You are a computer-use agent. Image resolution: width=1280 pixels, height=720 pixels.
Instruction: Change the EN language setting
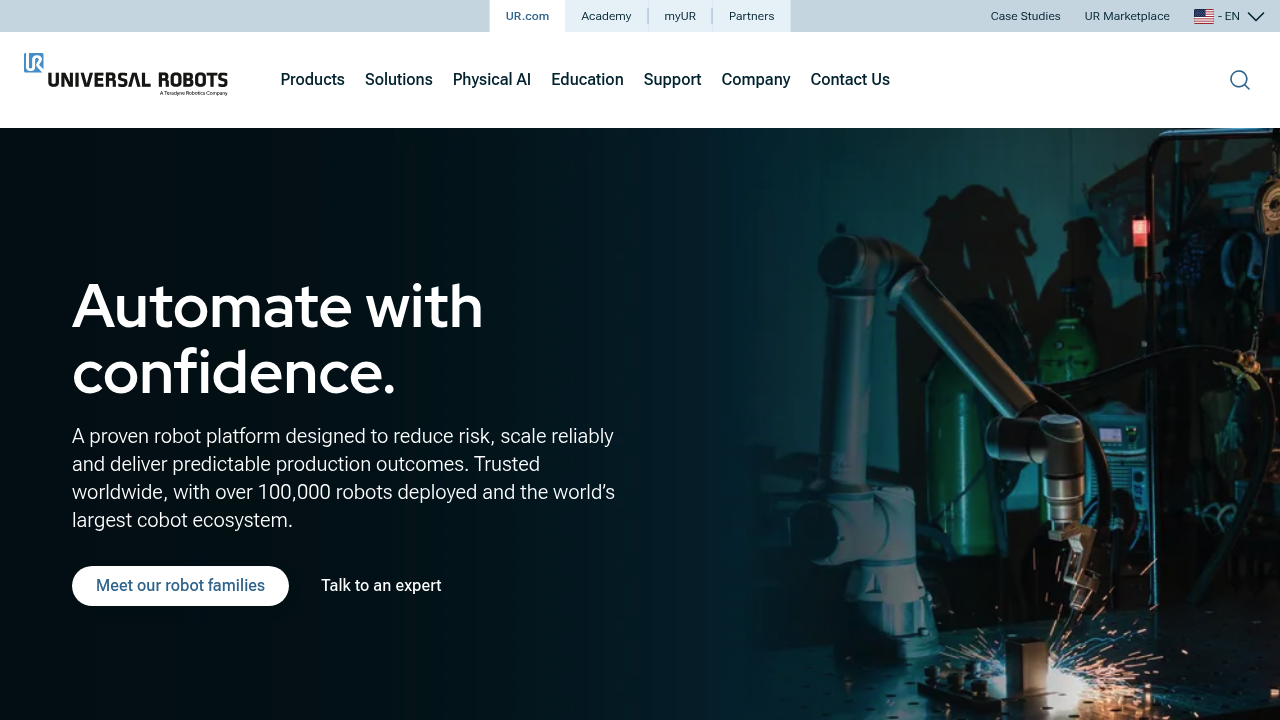pyautogui.click(x=1229, y=16)
